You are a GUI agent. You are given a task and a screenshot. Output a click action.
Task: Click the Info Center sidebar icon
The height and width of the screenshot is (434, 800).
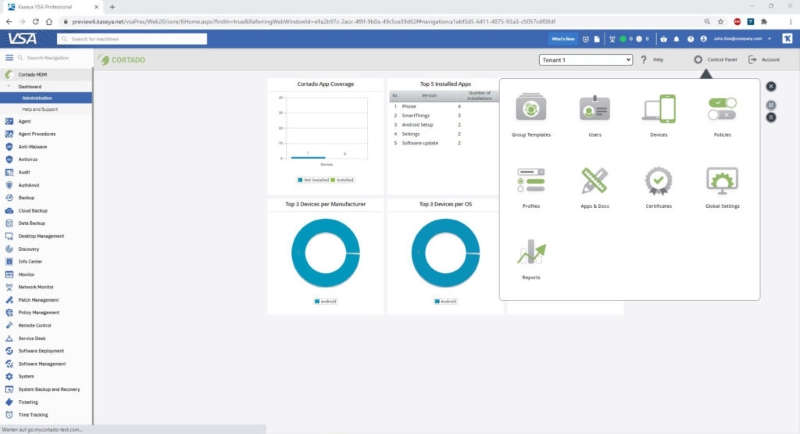coord(9,262)
